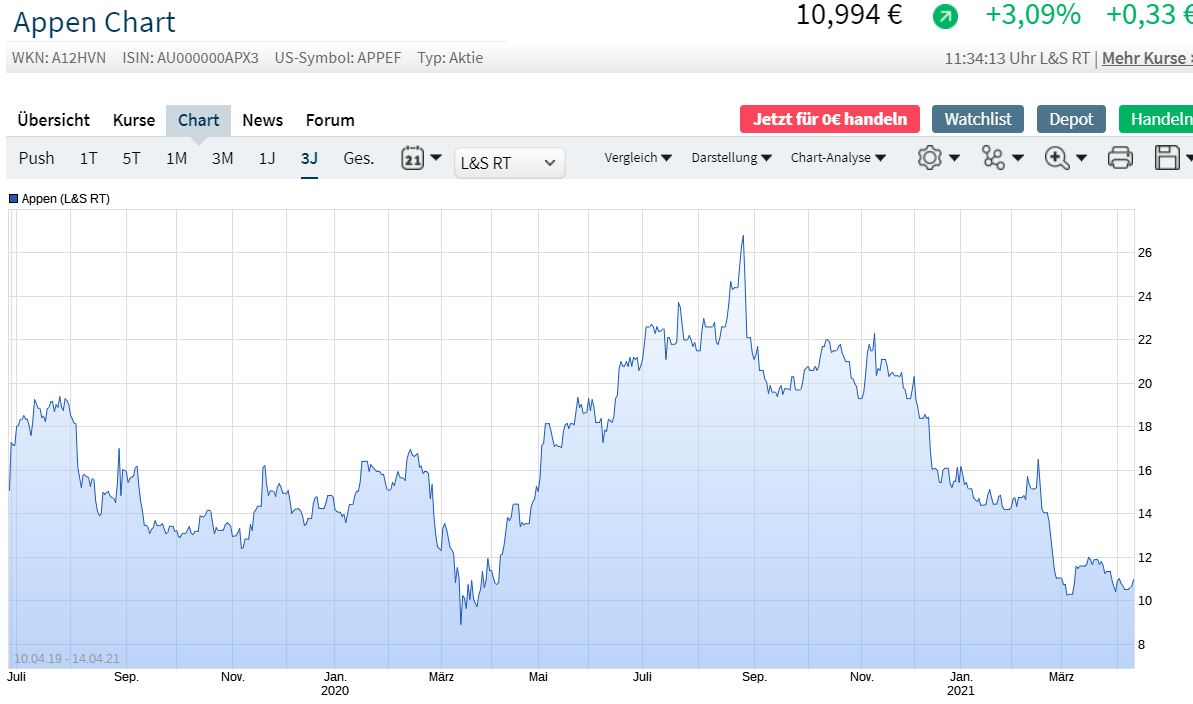Switch to the Kurse tab

(x=133, y=120)
